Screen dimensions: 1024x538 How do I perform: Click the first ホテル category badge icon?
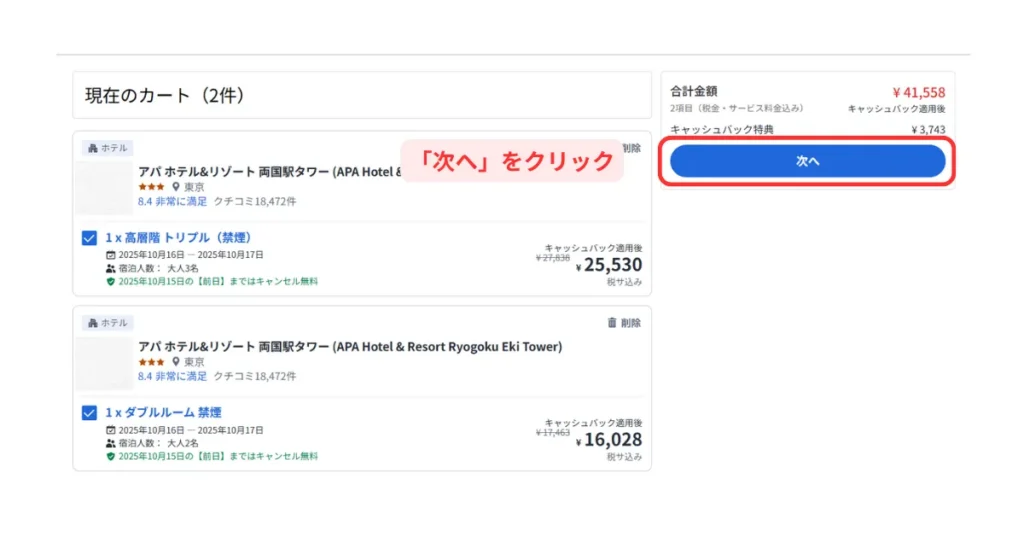click(93, 148)
